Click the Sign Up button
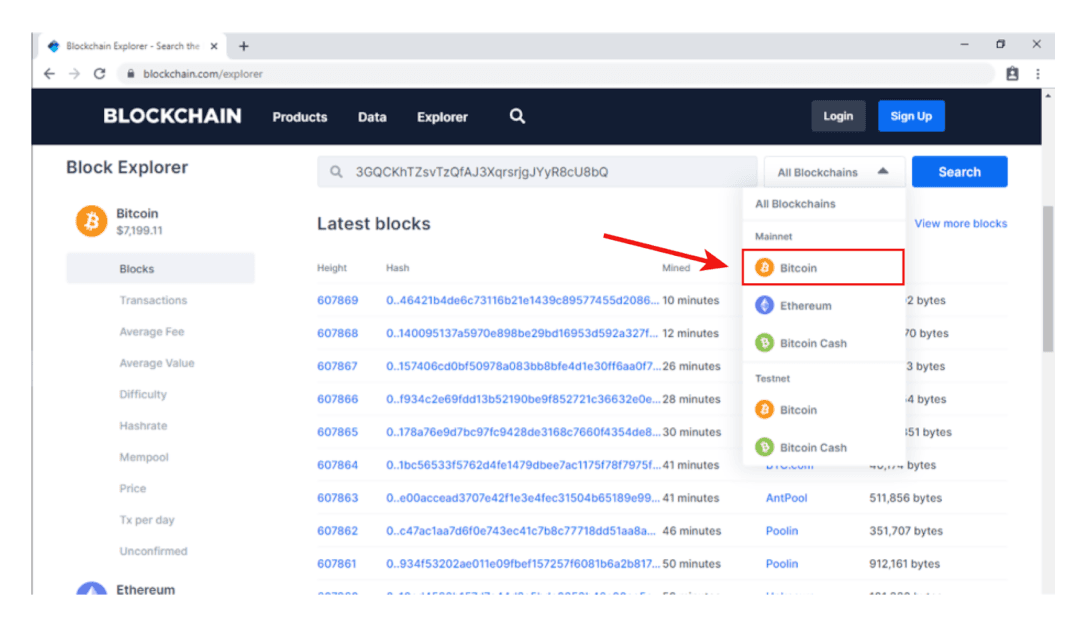The width and height of the screenshot is (1068, 620). (911, 116)
